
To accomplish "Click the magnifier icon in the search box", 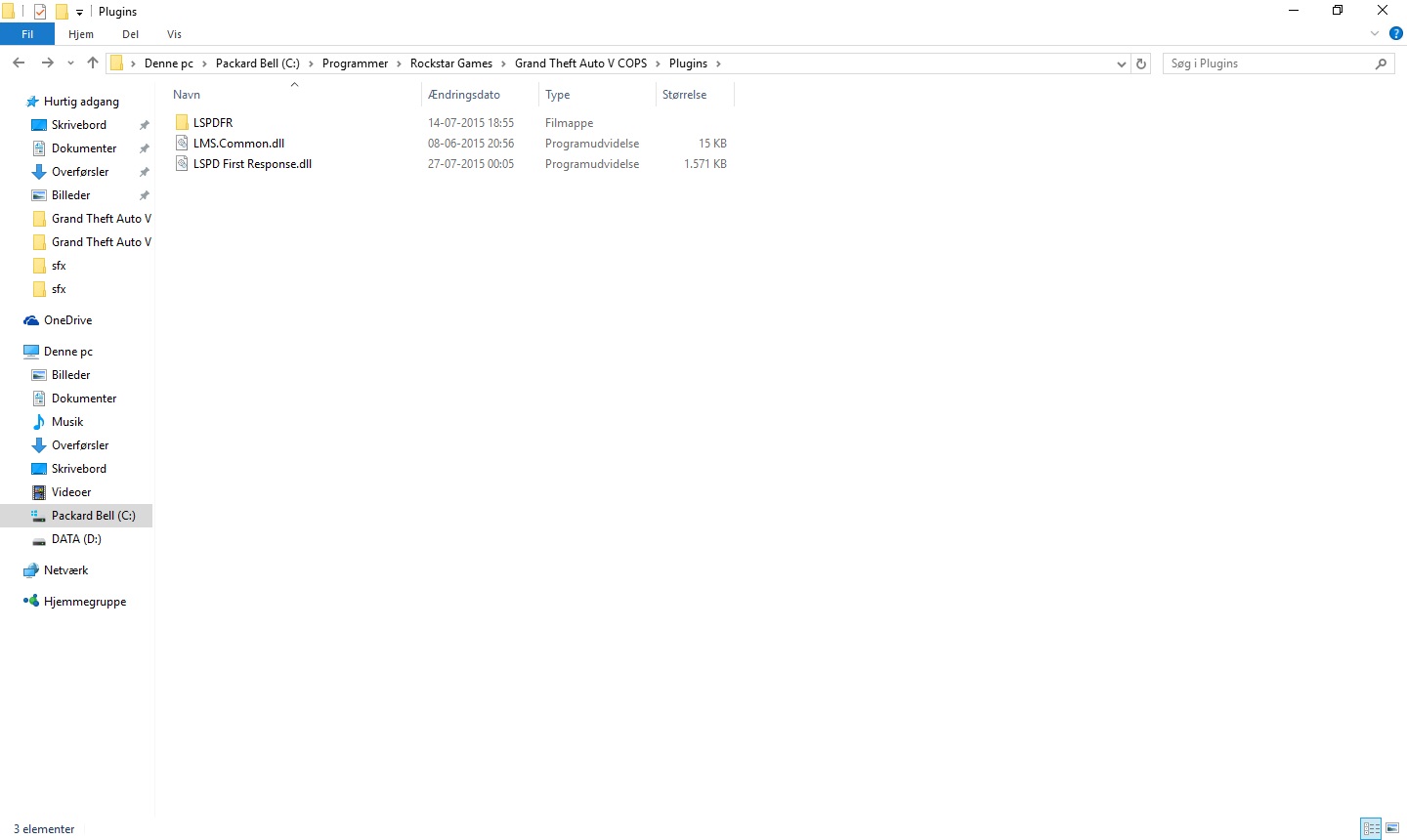I will click(1381, 63).
